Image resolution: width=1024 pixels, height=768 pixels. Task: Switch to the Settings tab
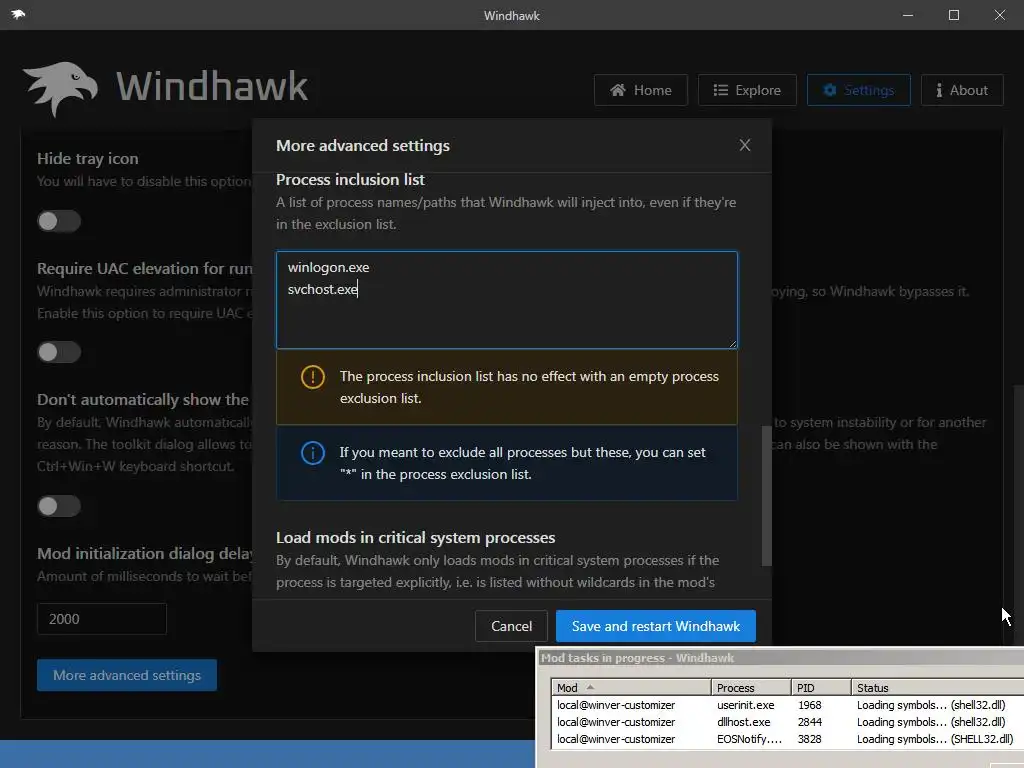click(859, 90)
